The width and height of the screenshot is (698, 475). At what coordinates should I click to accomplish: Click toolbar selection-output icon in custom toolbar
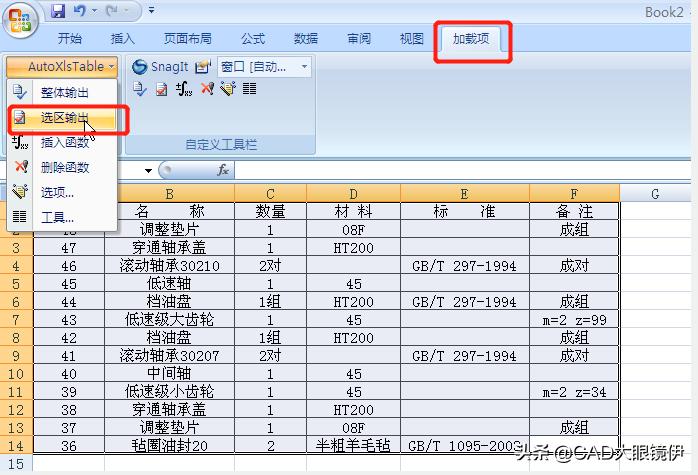pyautogui.click(x=162, y=89)
